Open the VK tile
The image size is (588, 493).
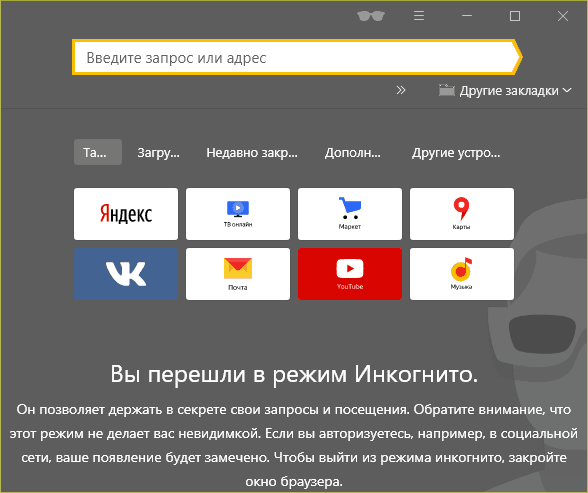[x=126, y=274]
